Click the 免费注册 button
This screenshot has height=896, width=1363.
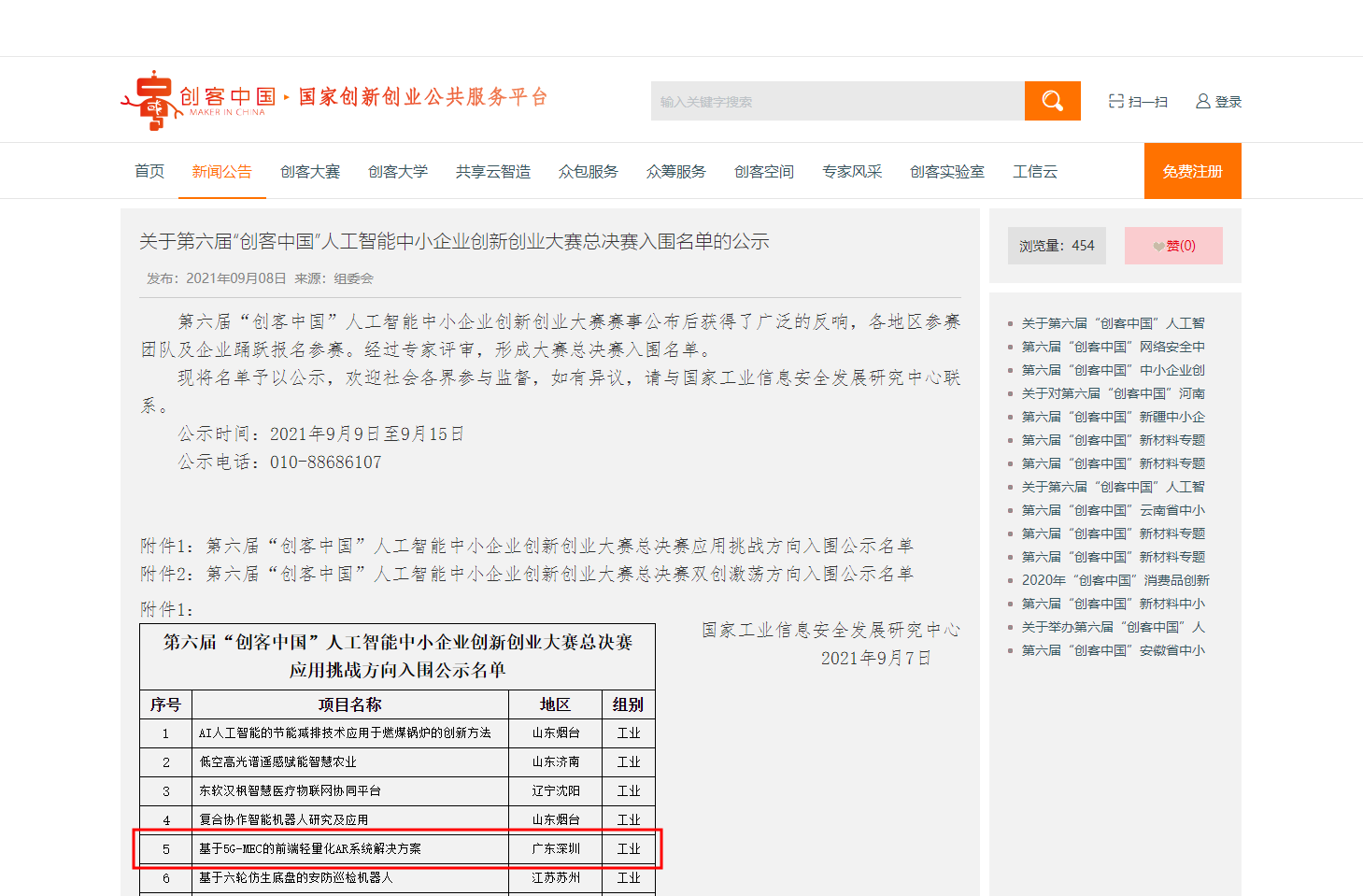(1192, 171)
